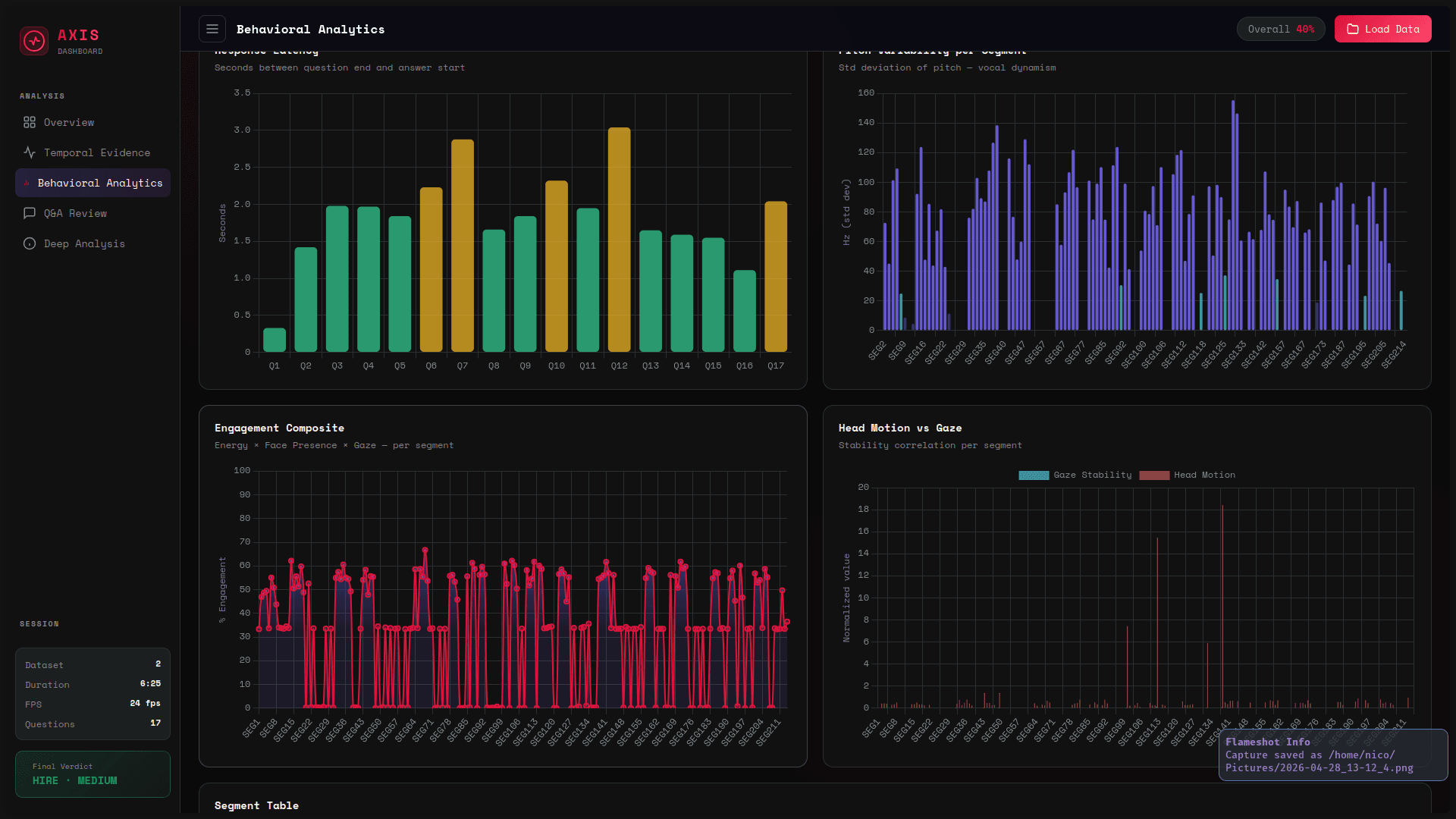Click the Q16 bar in the latency chart
1456x819 pixels.
[x=745, y=311]
